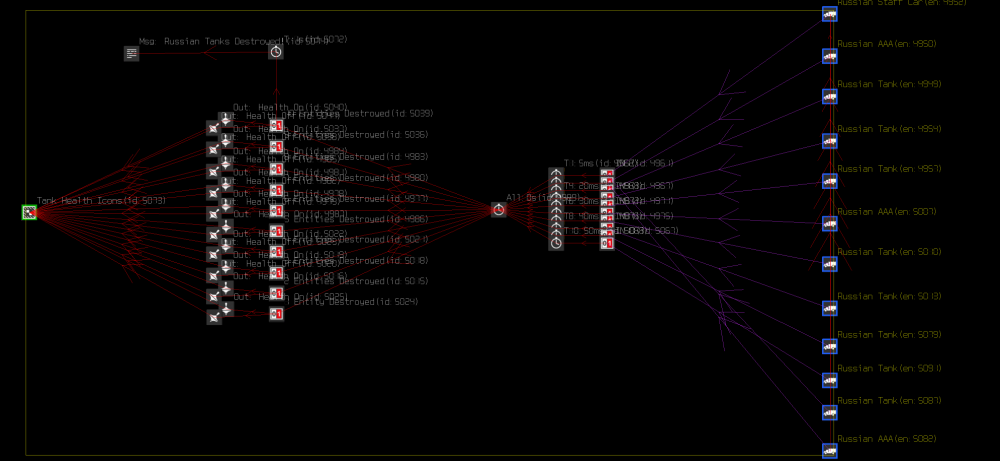Image resolution: width=1000 pixels, height=461 pixels.
Task: Select the timer node above the counters (id 5072)
Action: pyautogui.click(x=276, y=52)
